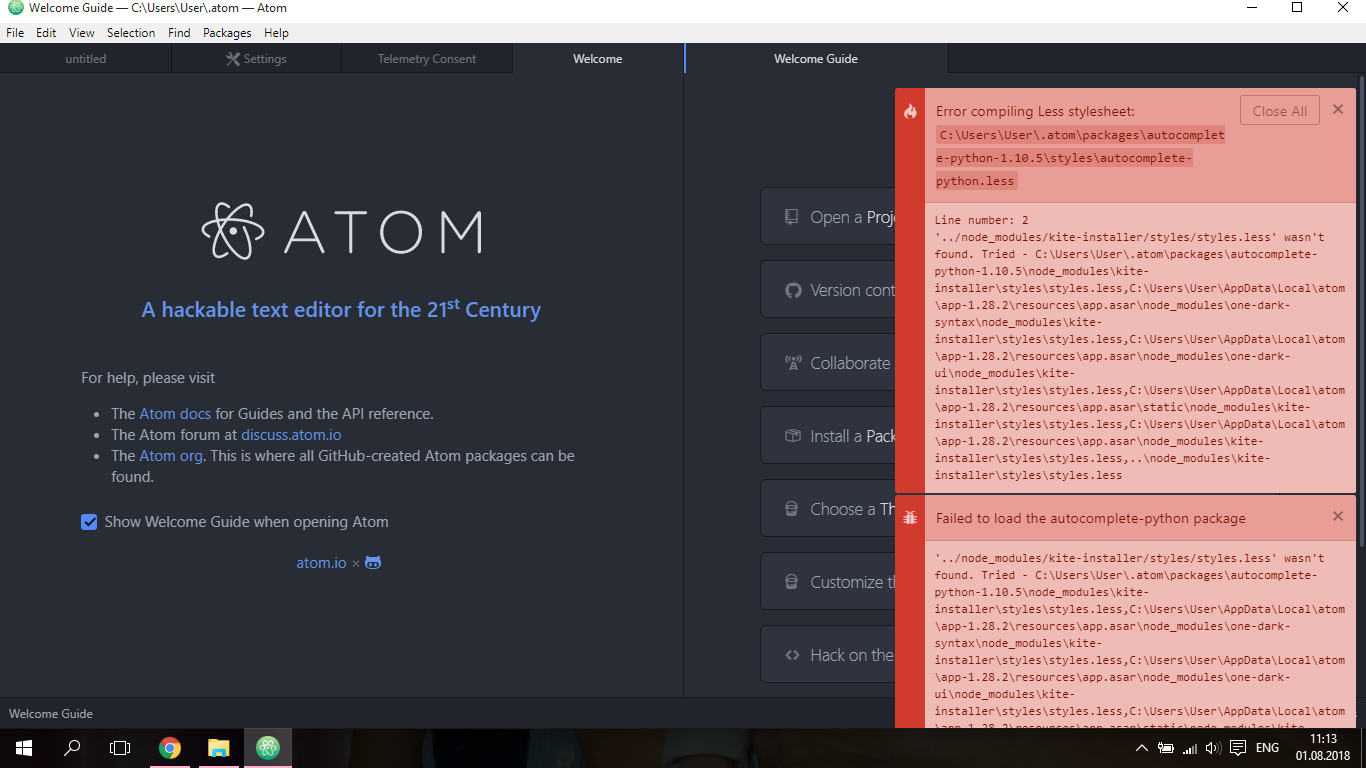Click the bug icon on the failed package notification
The height and width of the screenshot is (768, 1366).
[910, 518]
